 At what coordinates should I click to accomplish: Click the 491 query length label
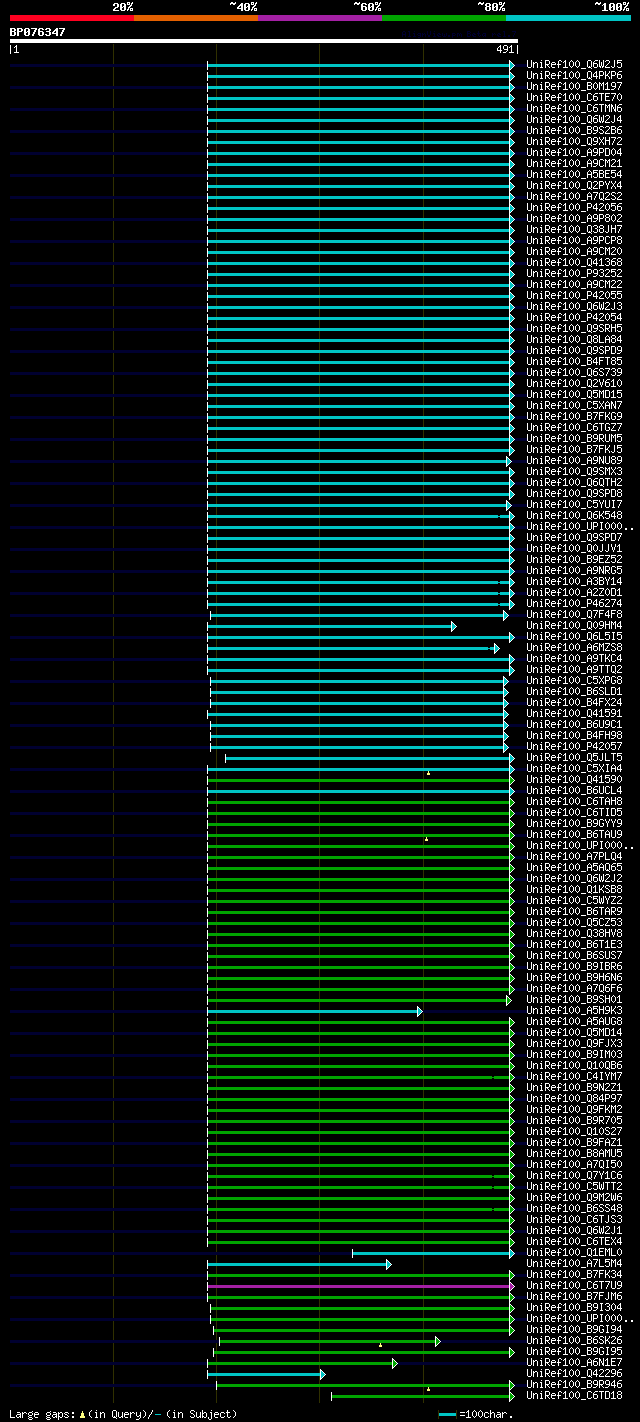[505, 49]
